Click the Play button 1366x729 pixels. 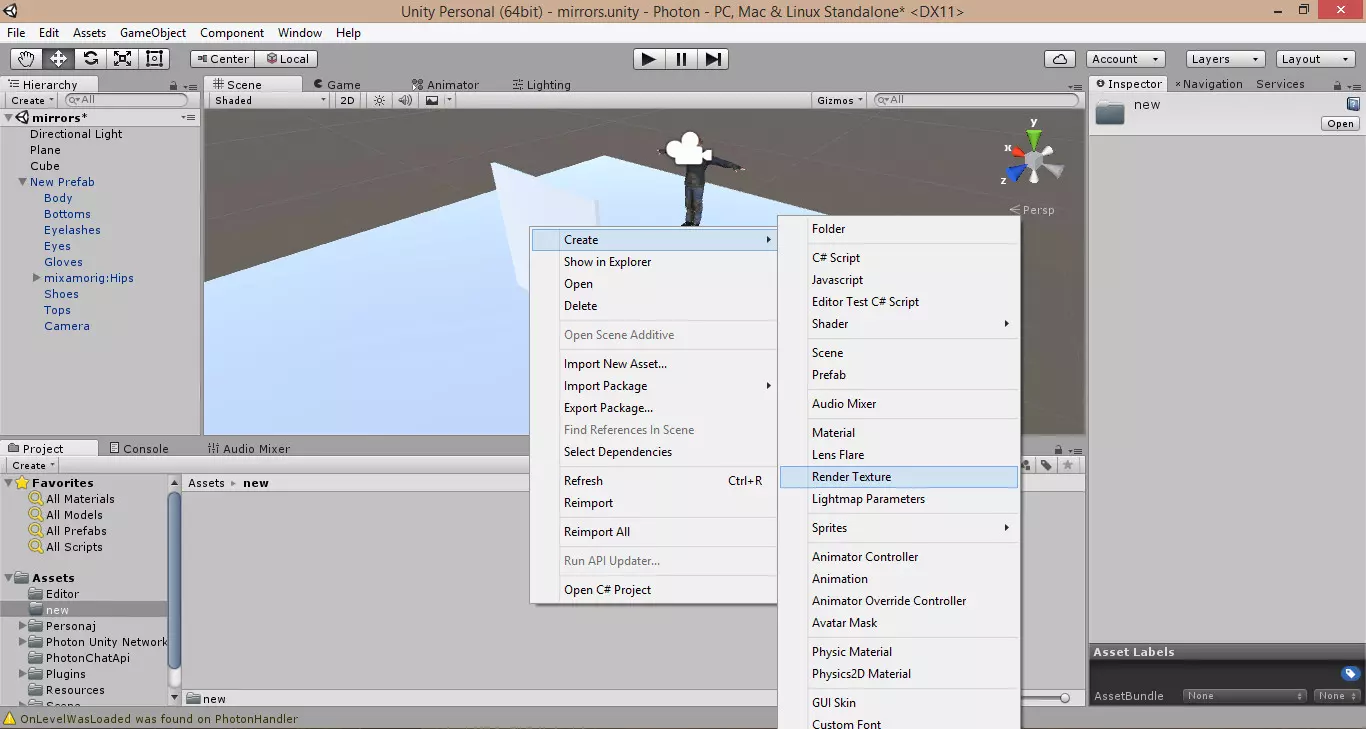648,59
